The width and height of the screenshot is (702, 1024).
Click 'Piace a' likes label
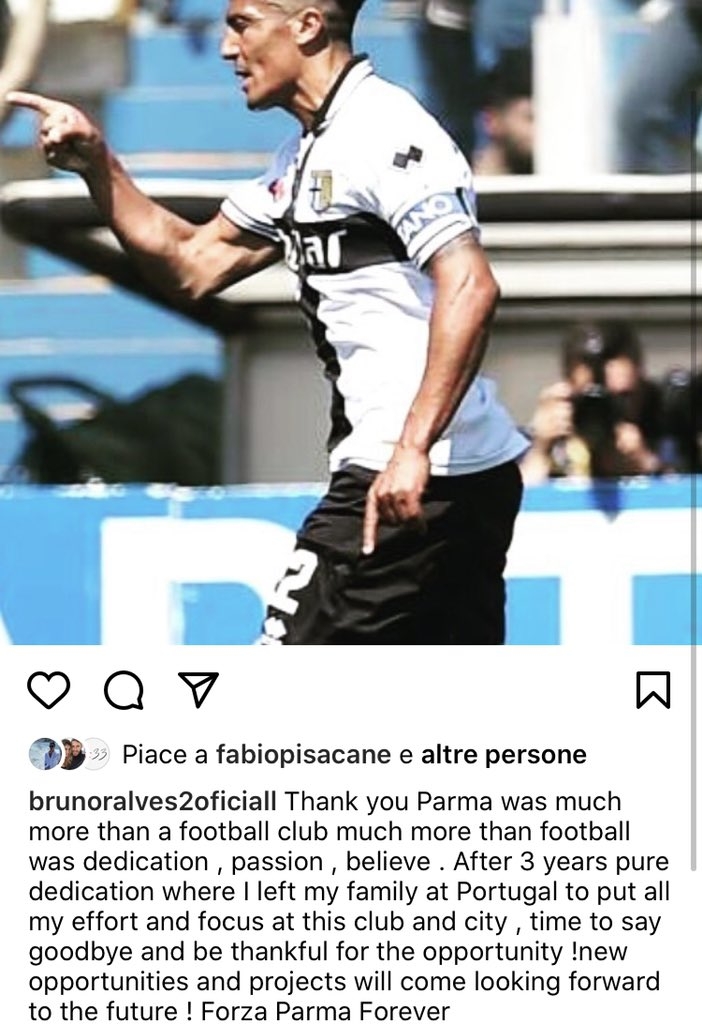165,755
